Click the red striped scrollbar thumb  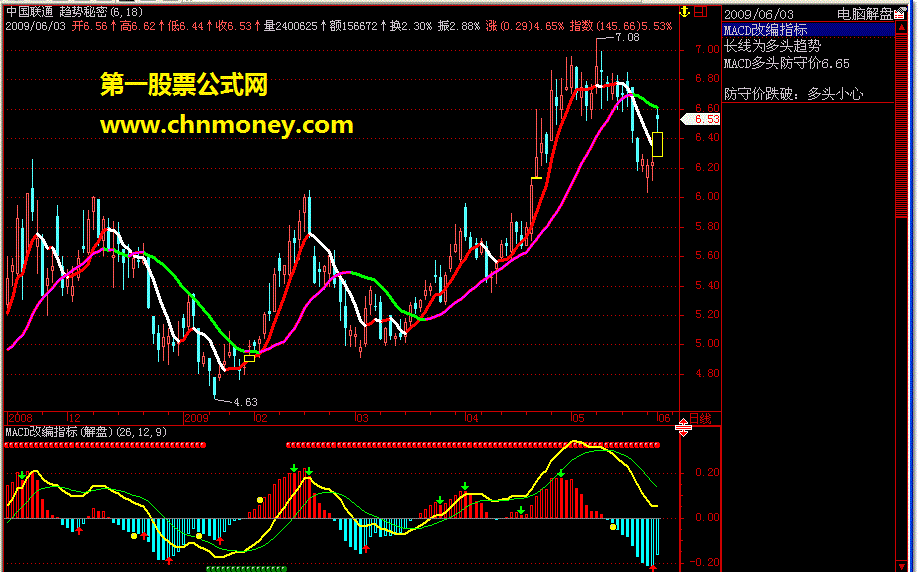click(x=901, y=125)
